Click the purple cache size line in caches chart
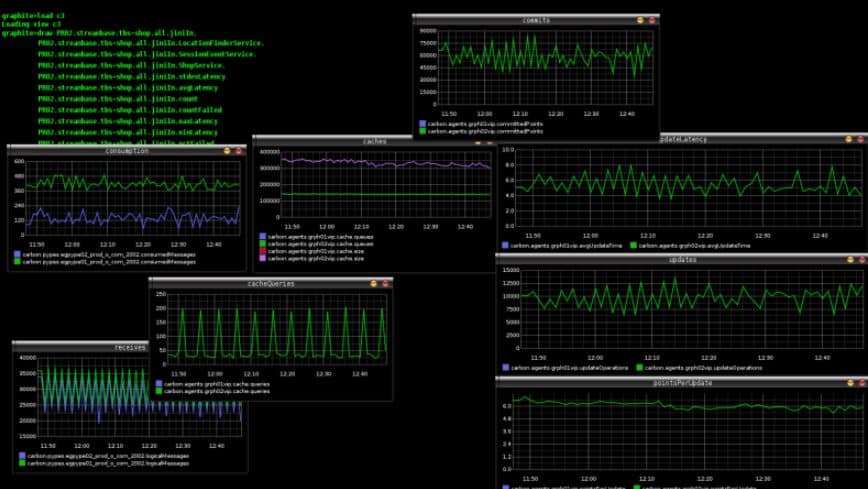The image size is (868, 489). pyautogui.click(x=386, y=163)
